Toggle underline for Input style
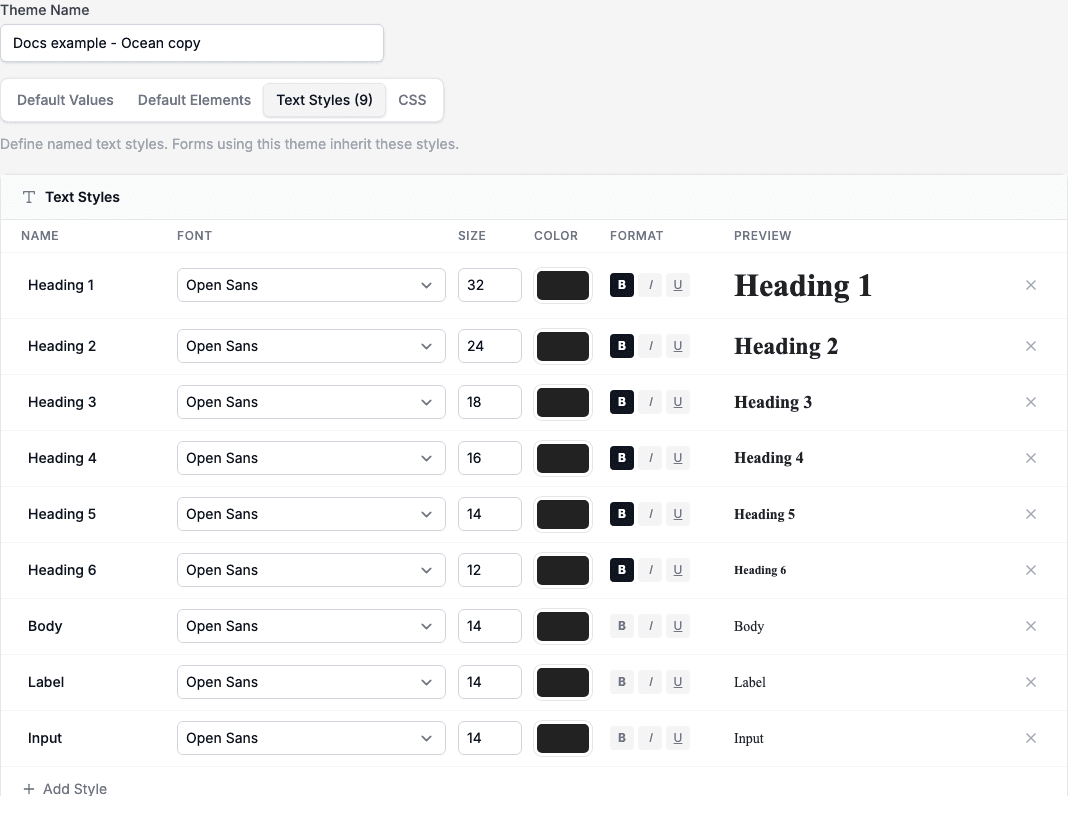Screen dimensions: 1068x816 point(678,738)
